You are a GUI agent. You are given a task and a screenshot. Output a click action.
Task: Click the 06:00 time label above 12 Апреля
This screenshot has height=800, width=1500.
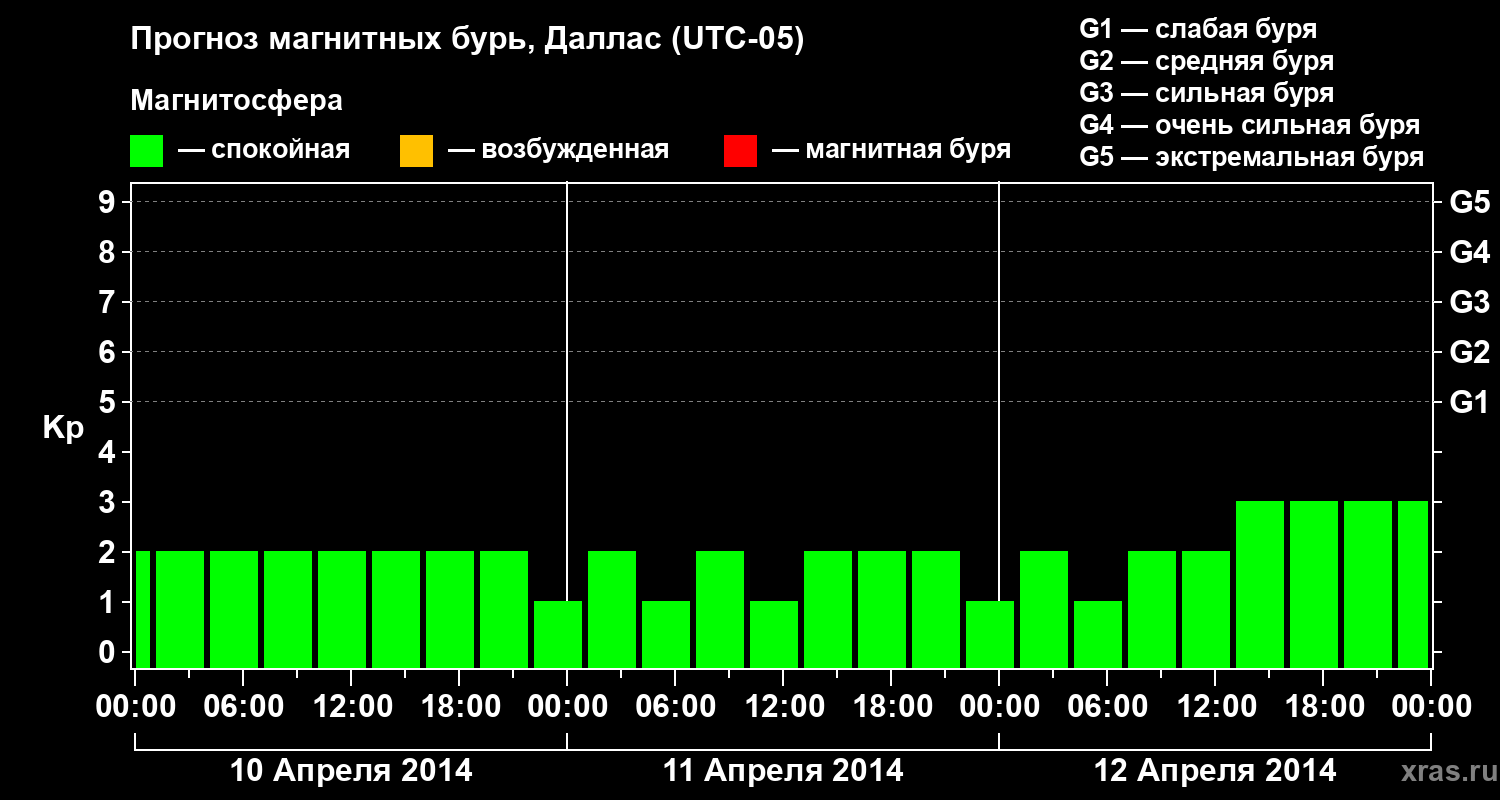point(1107,707)
